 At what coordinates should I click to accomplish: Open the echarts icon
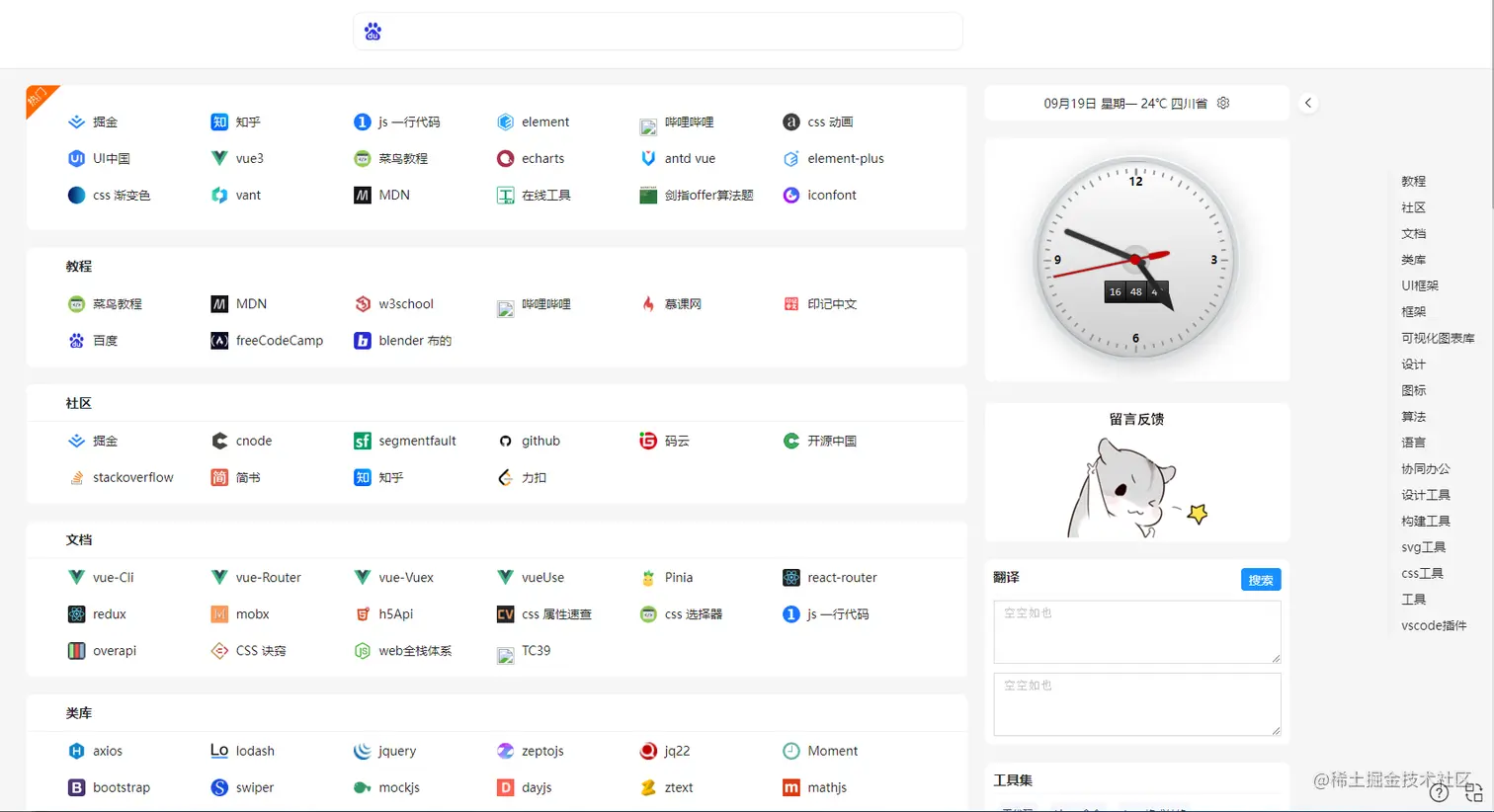tap(505, 158)
